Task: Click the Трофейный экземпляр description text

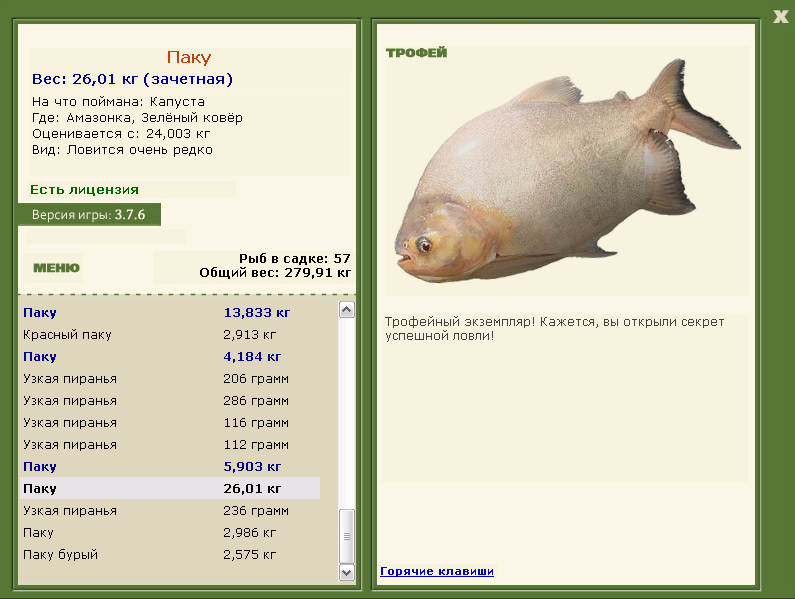Action: tap(555, 329)
